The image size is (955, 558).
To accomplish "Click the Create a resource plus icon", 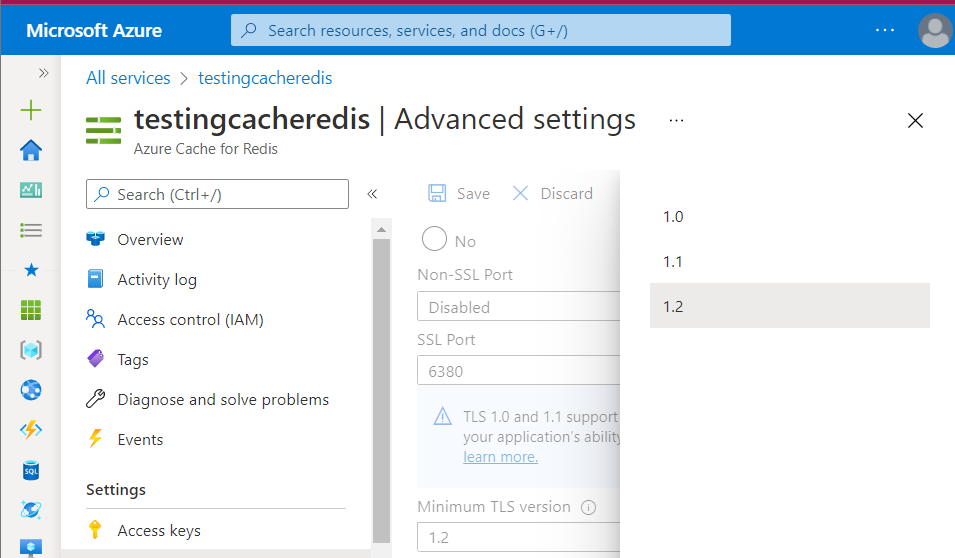I will [x=31, y=110].
